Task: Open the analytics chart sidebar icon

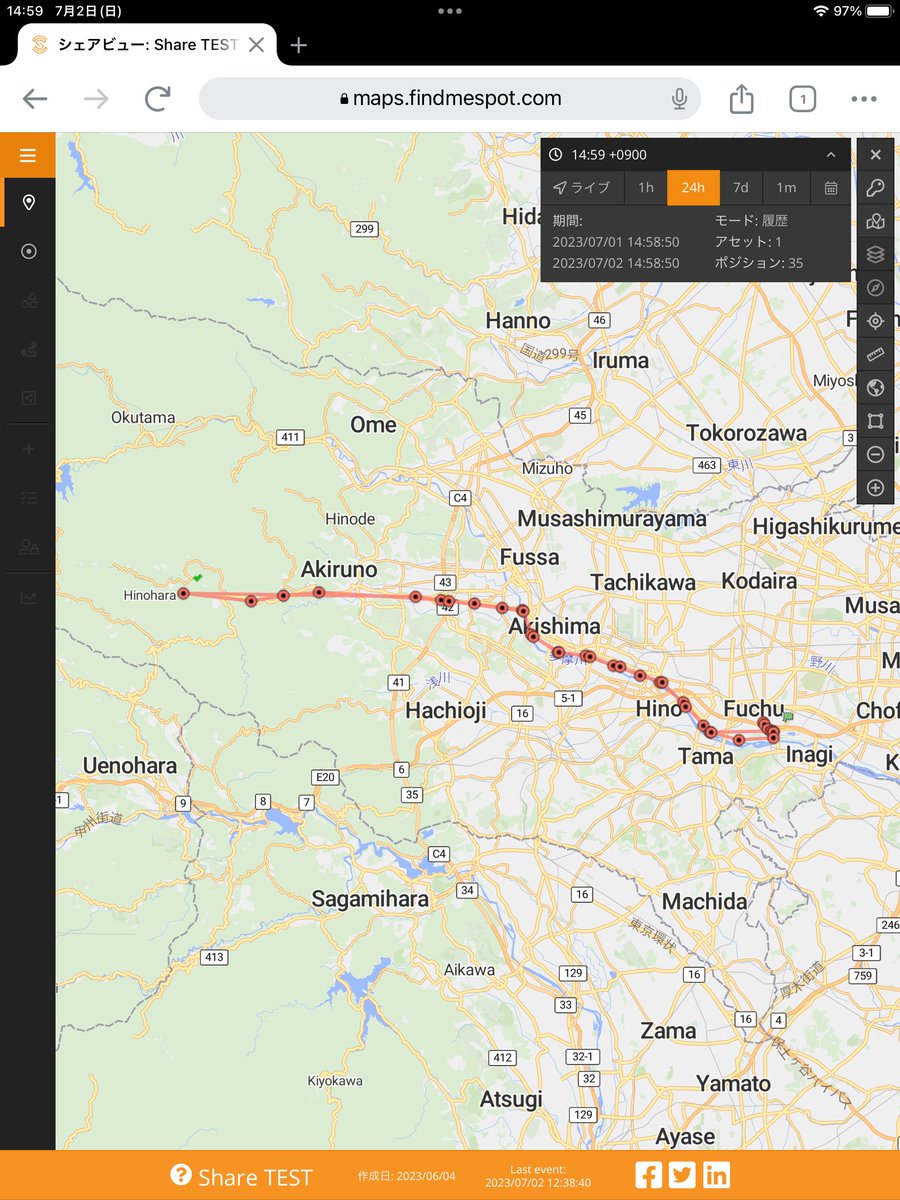Action: coord(28,598)
